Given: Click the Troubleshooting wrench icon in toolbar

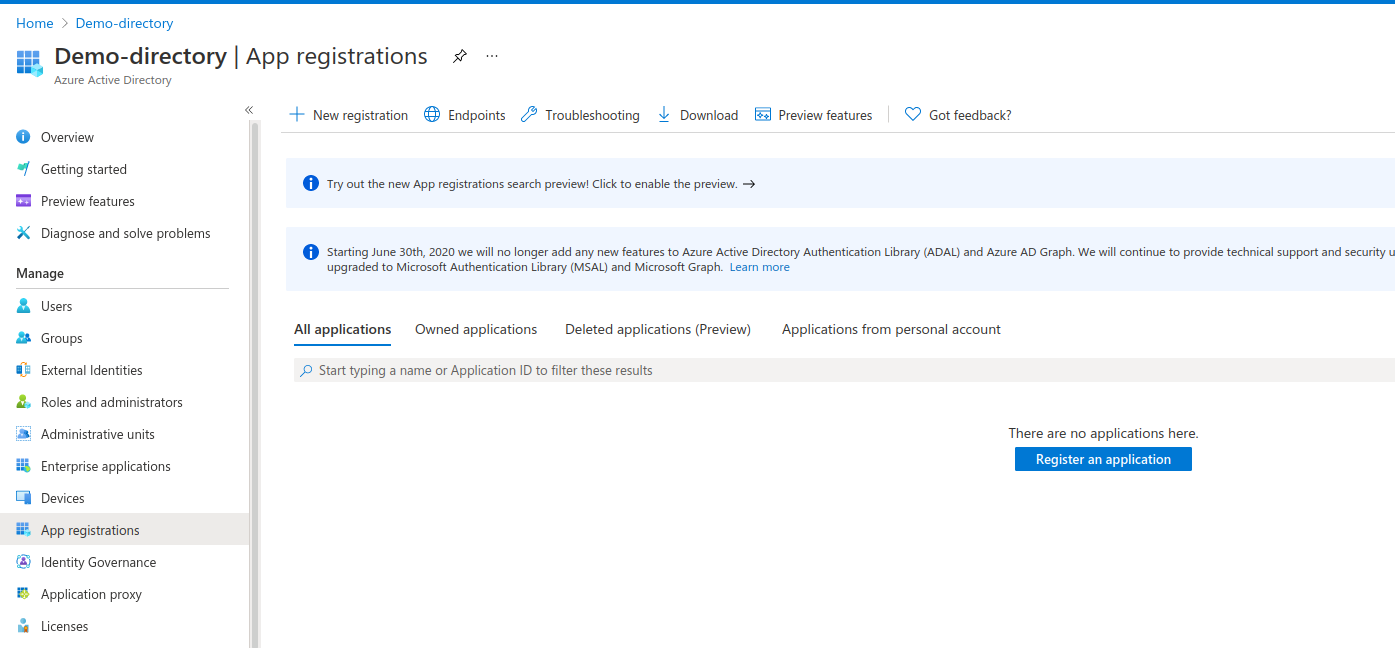Looking at the screenshot, I should (x=529, y=114).
